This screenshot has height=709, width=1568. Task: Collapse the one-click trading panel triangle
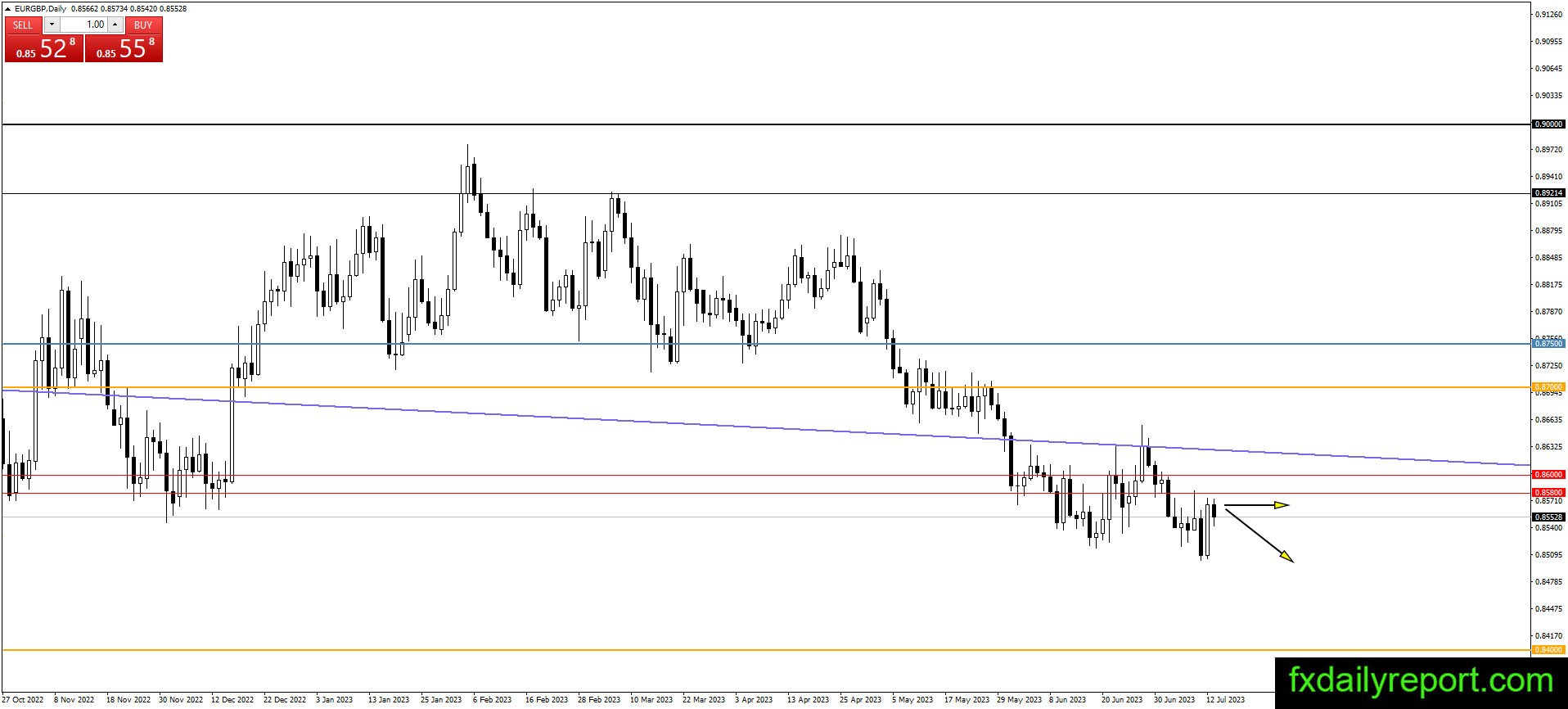coord(7,8)
